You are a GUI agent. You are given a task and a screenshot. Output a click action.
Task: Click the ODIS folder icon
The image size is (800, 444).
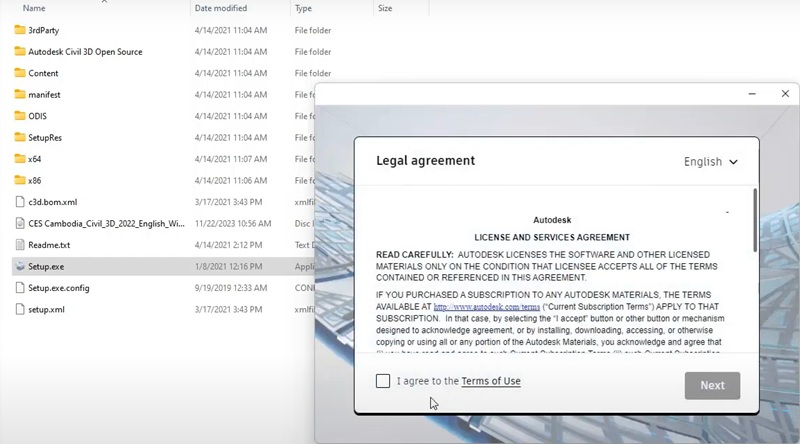(x=20, y=116)
